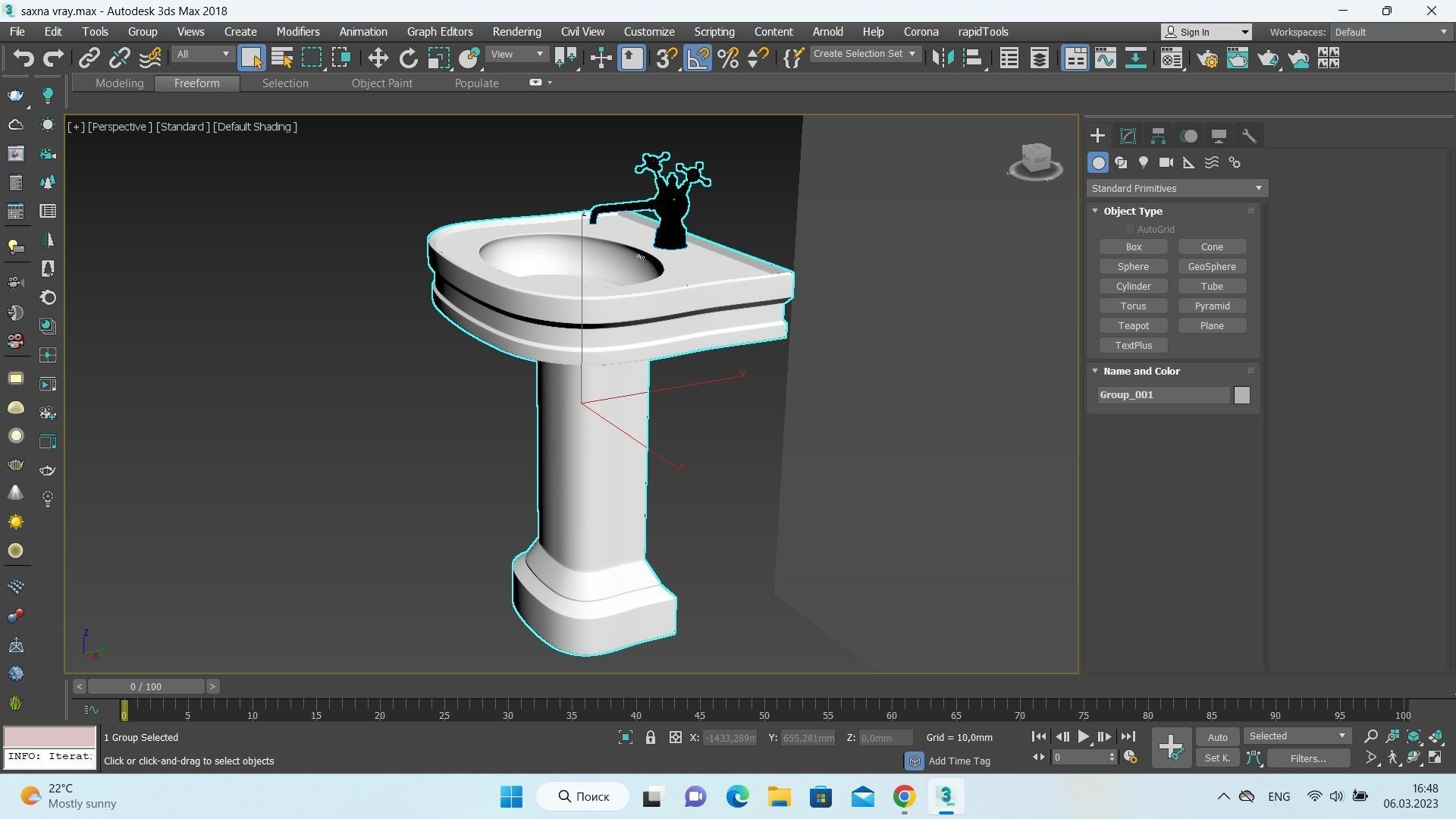Open the View reference coordinate dropdown
The height and width of the screenshot is (819, 1456).
(x=516, y=54)
